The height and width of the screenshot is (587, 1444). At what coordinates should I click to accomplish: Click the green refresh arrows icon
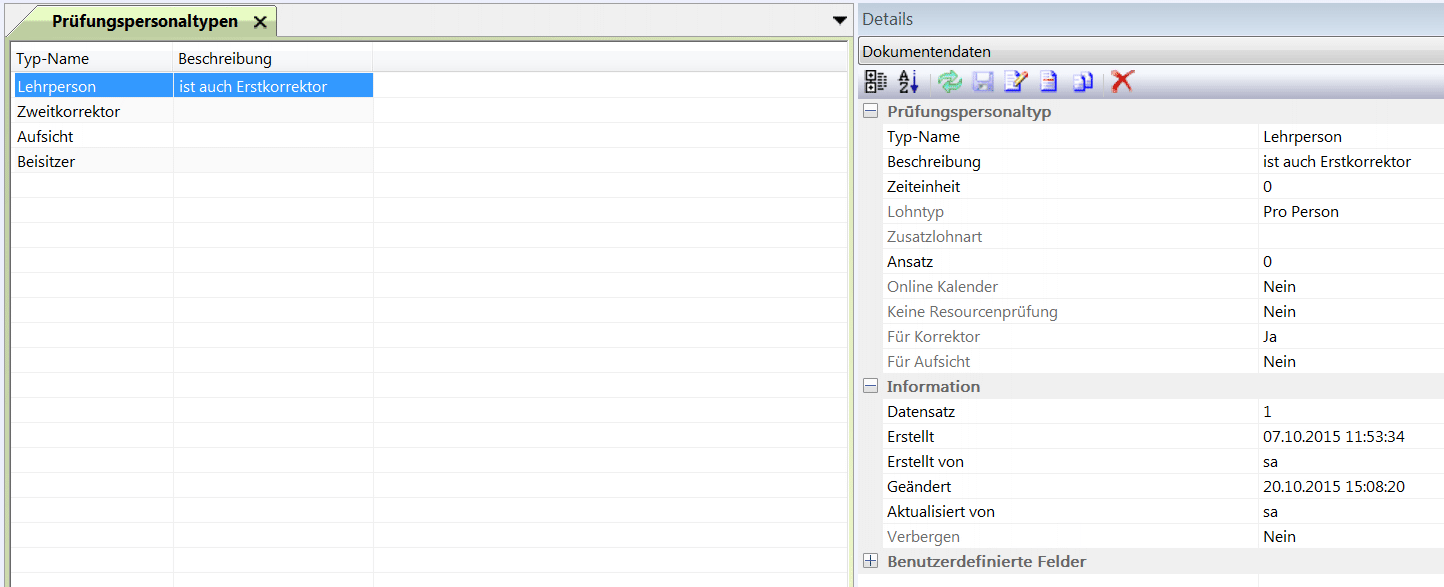(949, 82)
